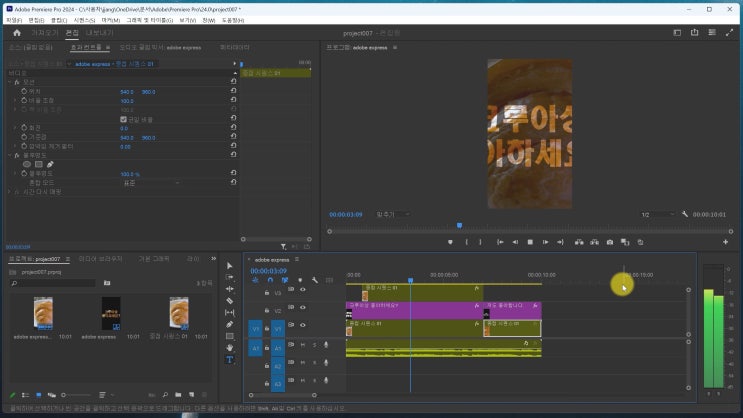The image size is (743, 418).
Task: Open the Export workspace
Action: click(99, 32)
